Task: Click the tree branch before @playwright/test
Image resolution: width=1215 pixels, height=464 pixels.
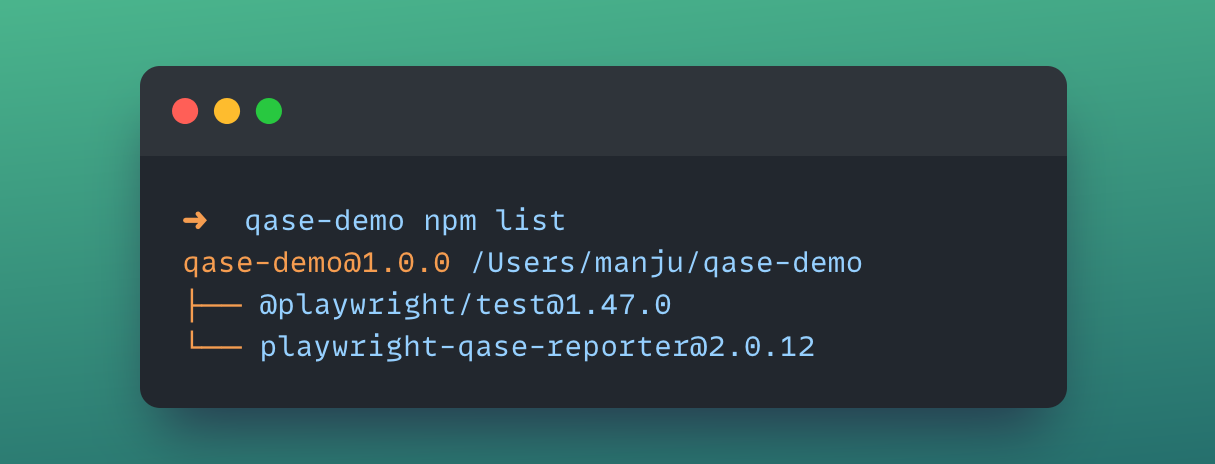Action: pyautogui.click(x=212, y=305)
